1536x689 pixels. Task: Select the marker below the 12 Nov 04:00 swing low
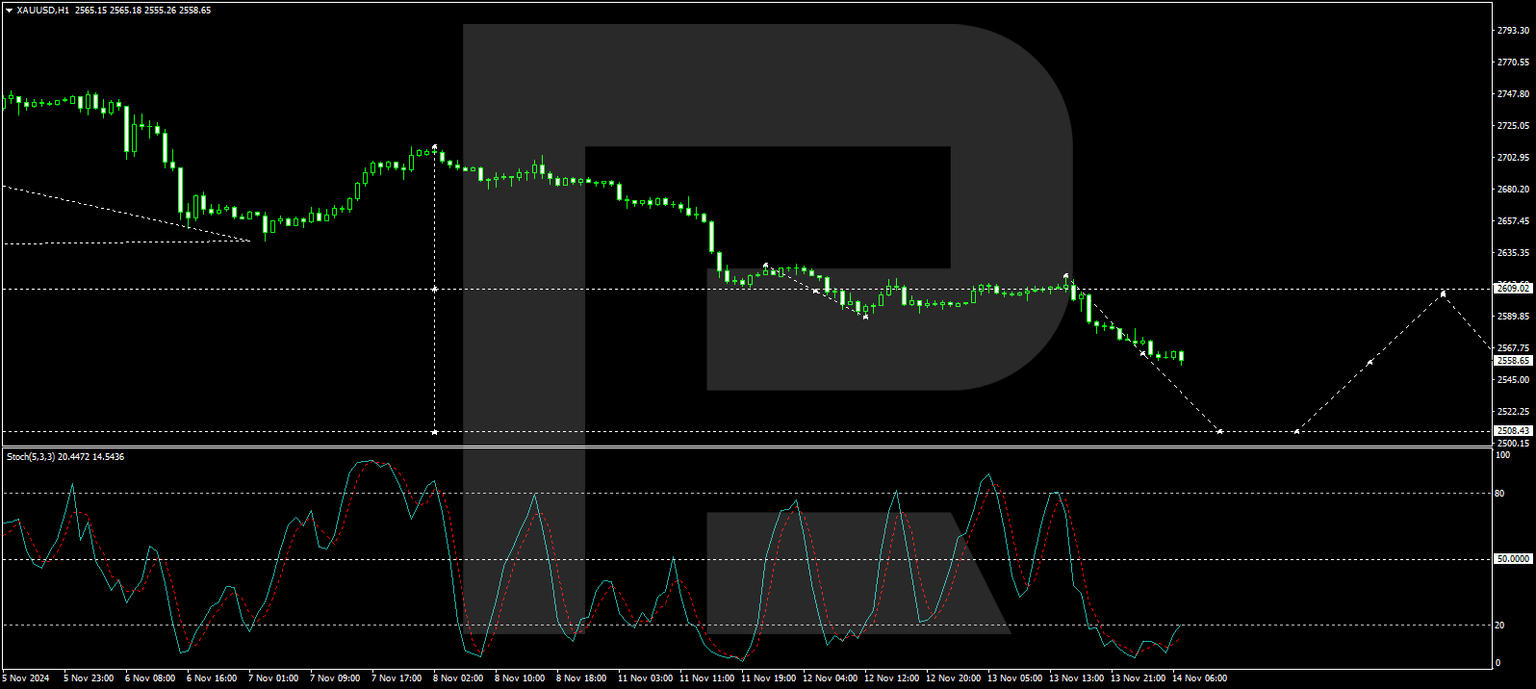865,317
